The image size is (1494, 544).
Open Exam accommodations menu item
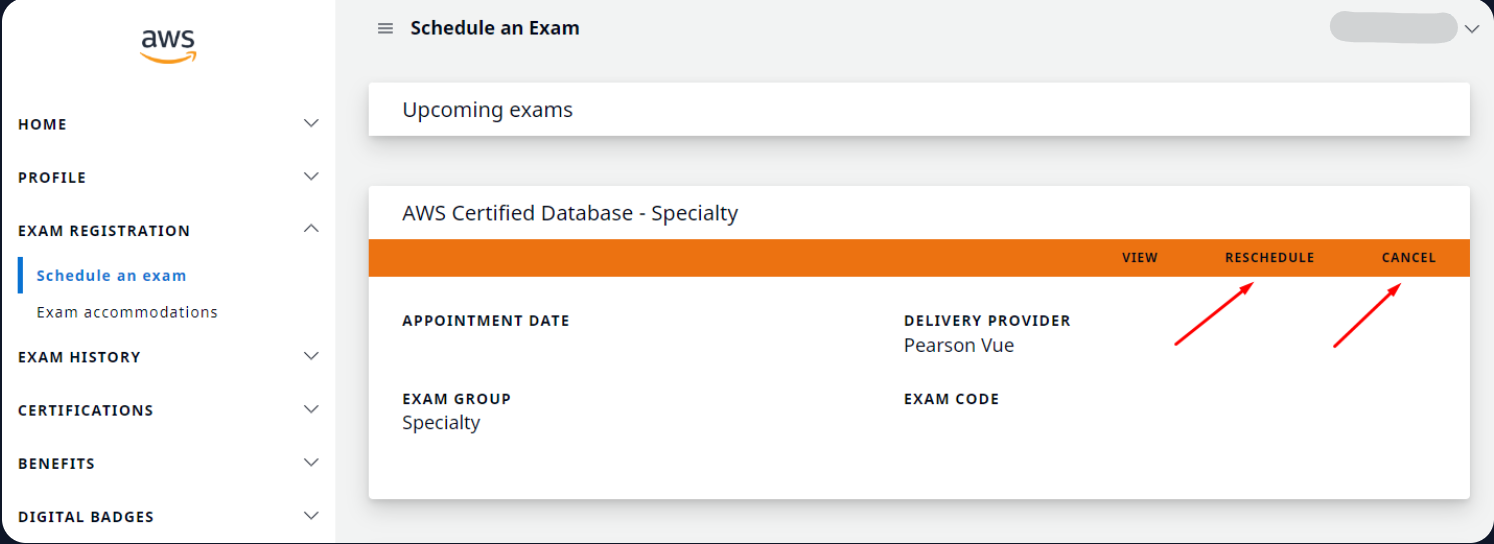pyautogui.click(x=127, y=312)
